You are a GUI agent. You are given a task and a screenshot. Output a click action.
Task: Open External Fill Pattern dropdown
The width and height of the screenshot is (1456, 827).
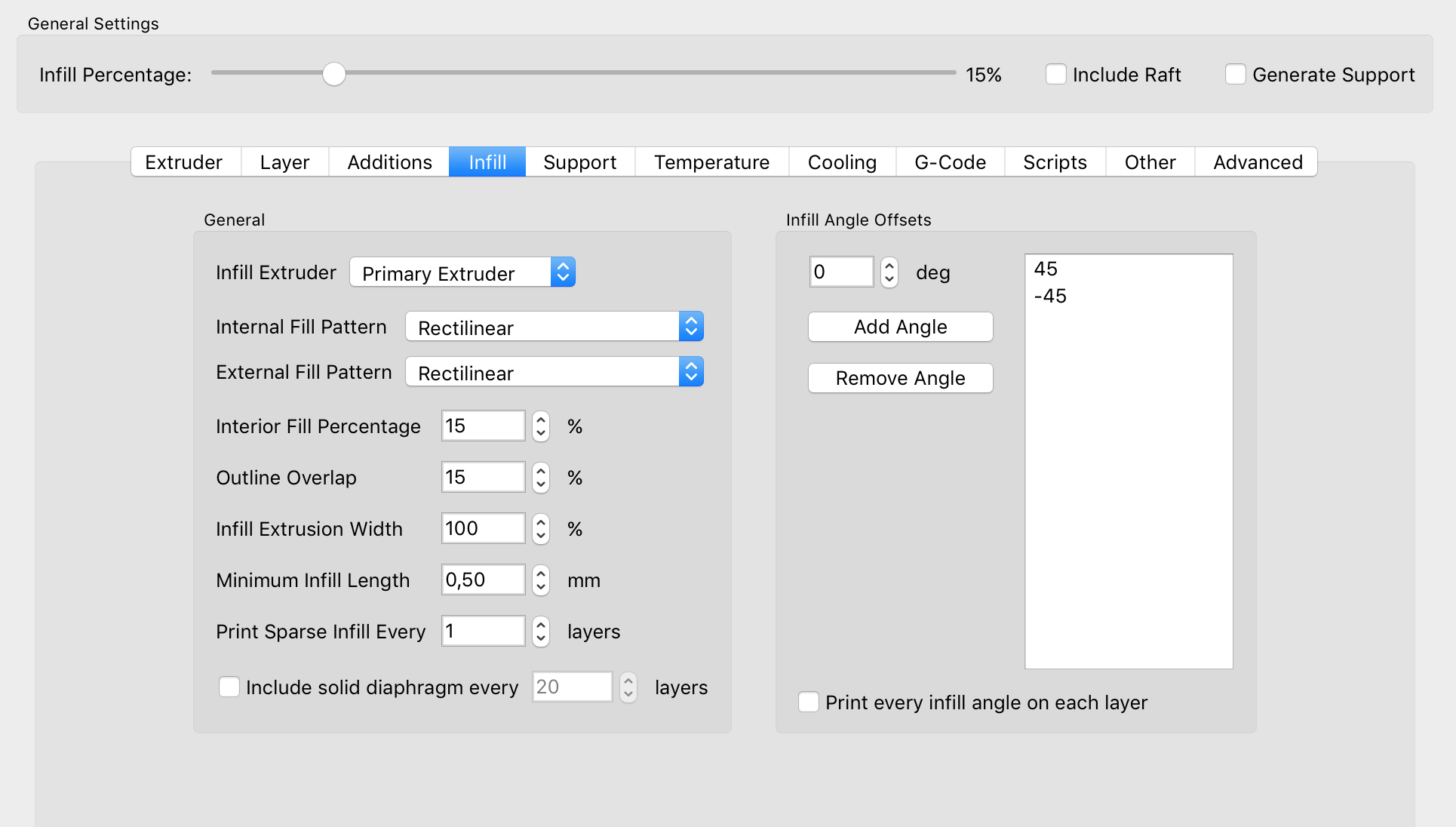click(554, 372)
